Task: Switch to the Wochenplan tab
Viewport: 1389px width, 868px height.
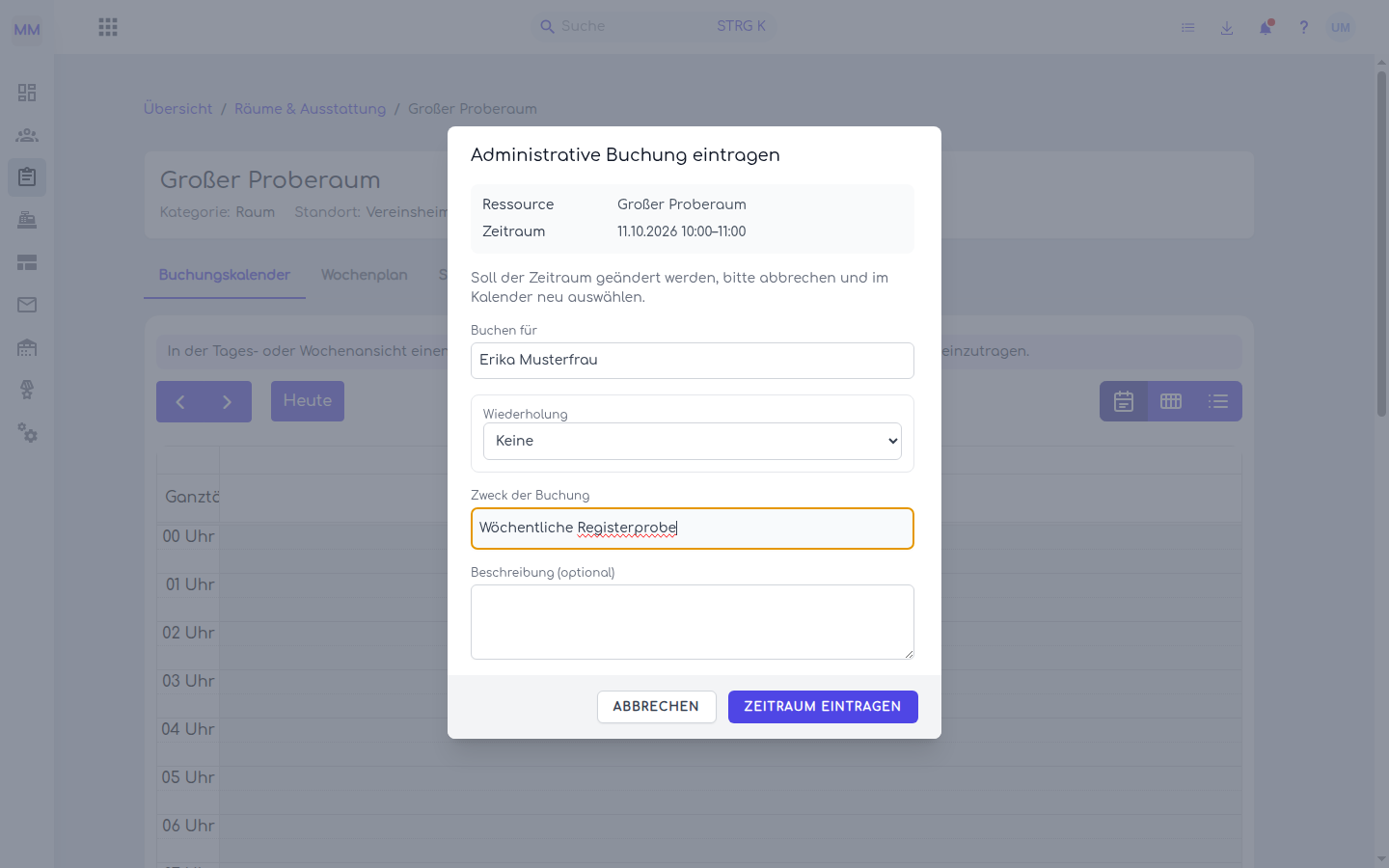Action: point(365,275)
